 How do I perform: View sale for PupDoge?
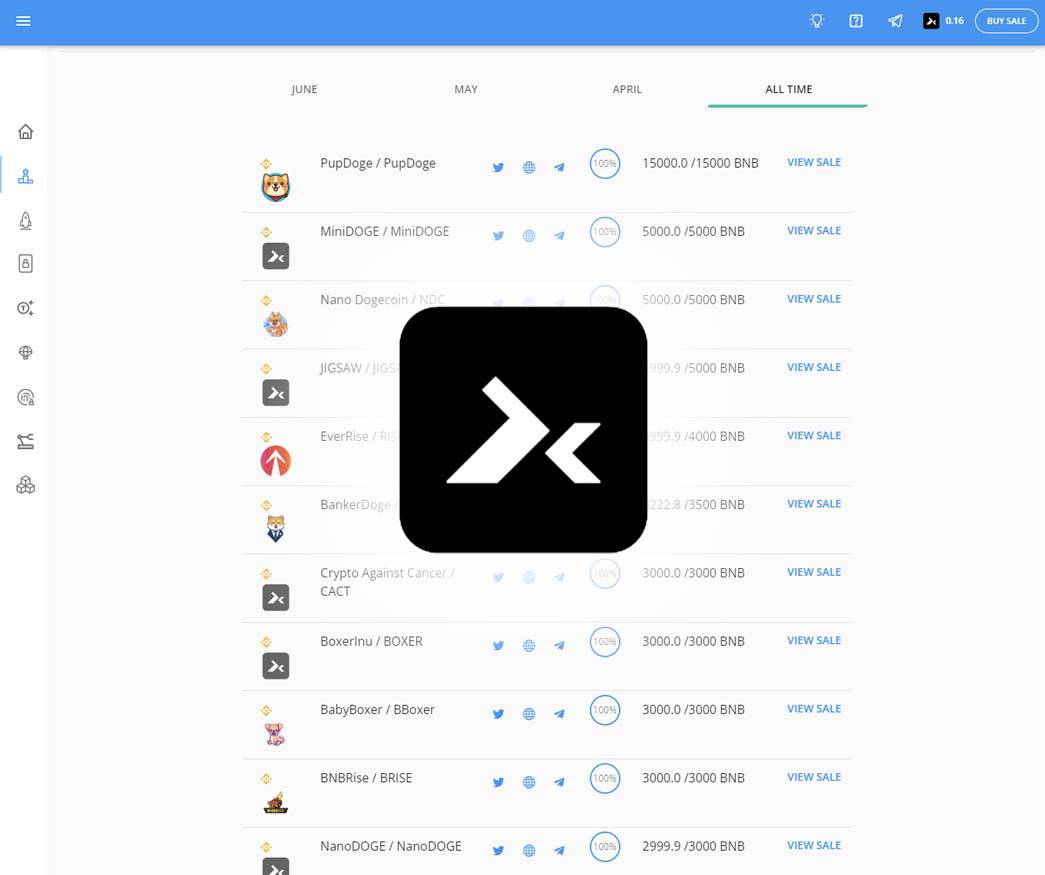point(814,163)
